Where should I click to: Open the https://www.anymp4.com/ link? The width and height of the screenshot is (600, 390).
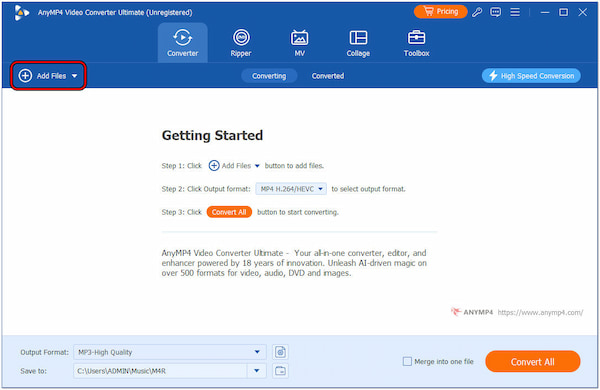pyautogui.click(x=540, y=312)
